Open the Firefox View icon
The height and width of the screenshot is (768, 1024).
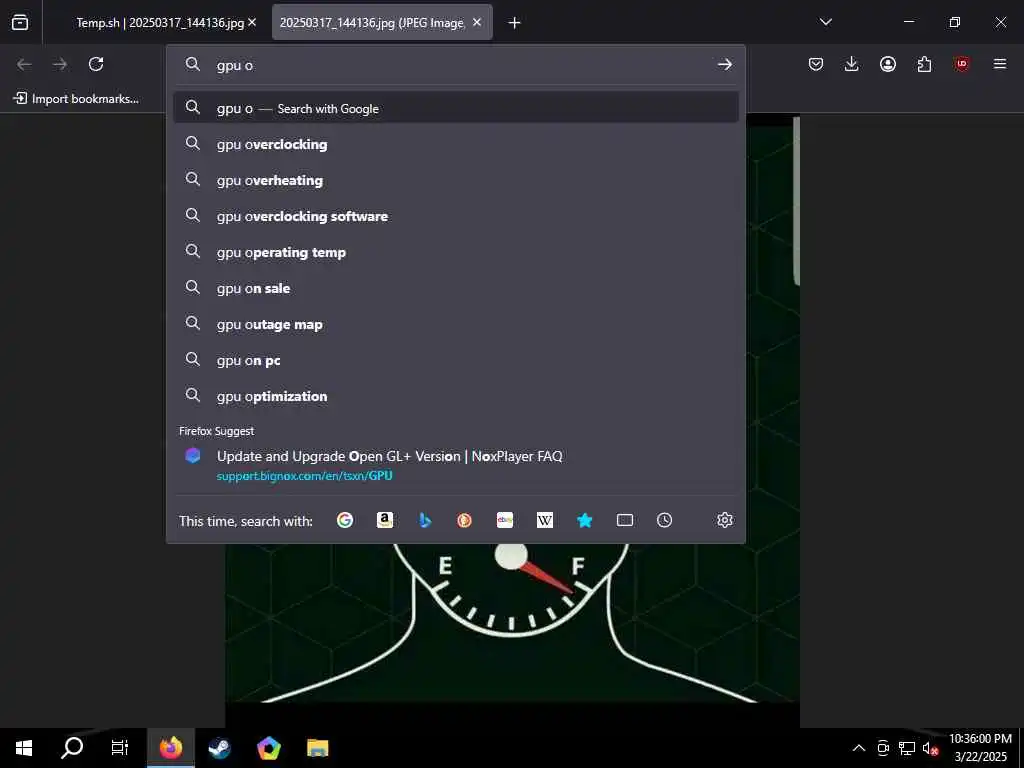click(x=20, y=22)
